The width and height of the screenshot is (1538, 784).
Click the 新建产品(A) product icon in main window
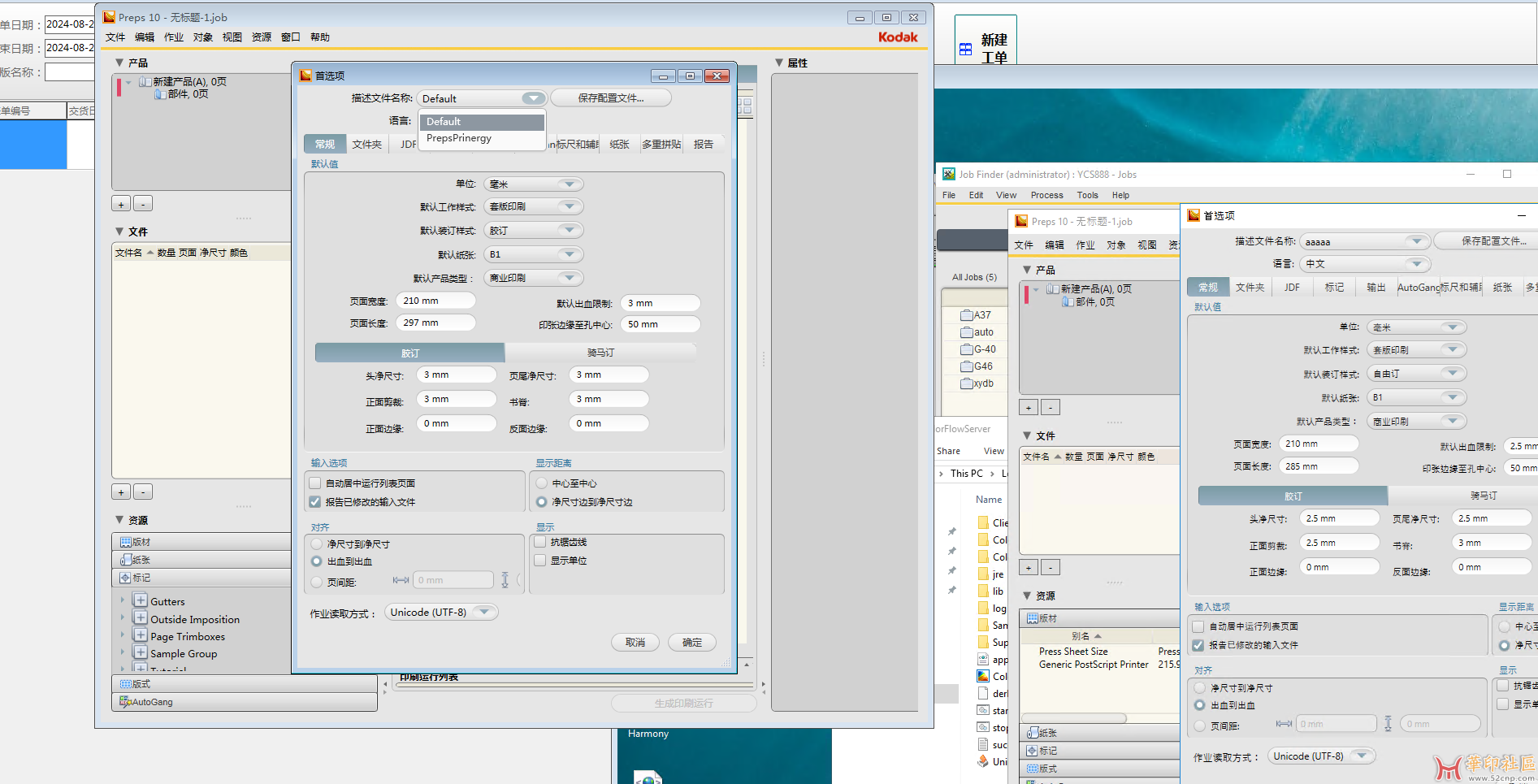145,82
